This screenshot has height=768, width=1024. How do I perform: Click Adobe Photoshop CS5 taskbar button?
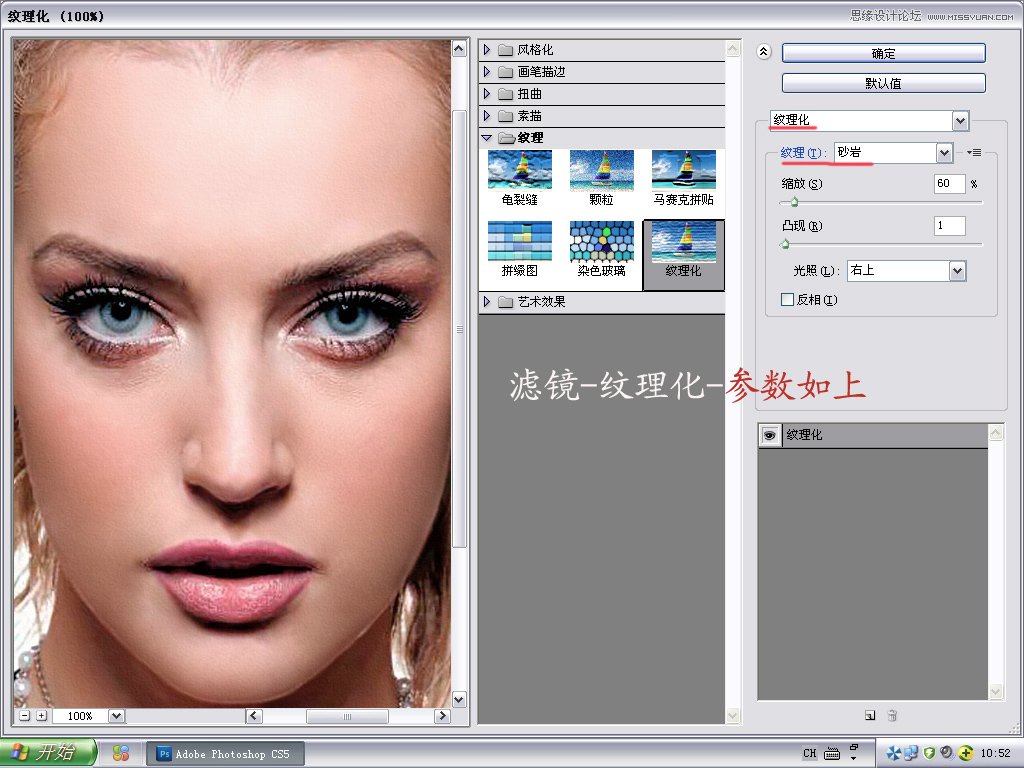[223, 754]
